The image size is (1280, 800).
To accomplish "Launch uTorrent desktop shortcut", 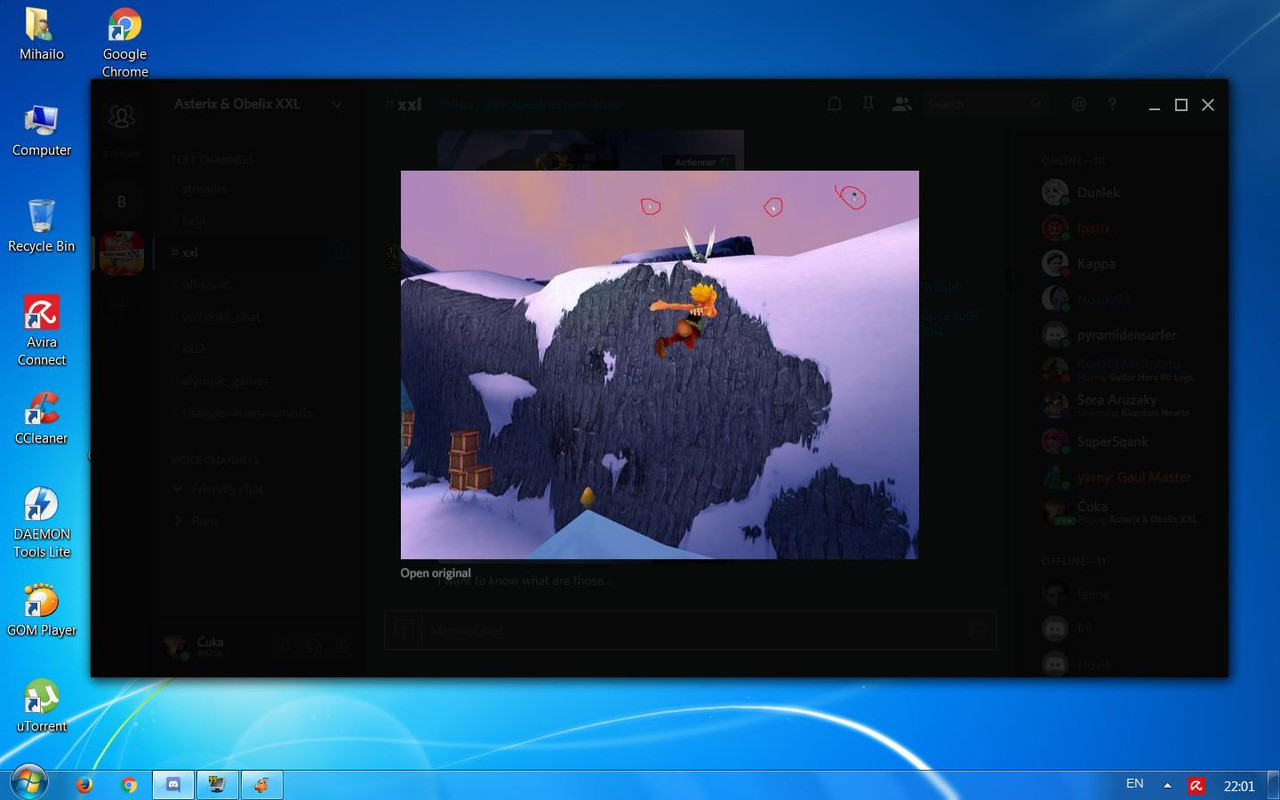I will [x=42, y=706].
